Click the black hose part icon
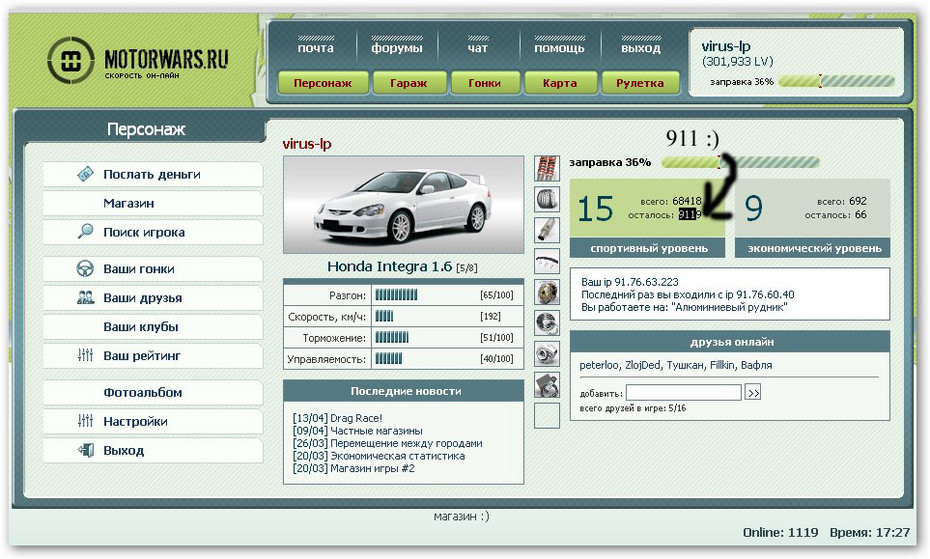This screenshot has width=930, height=559. [547, 261]
